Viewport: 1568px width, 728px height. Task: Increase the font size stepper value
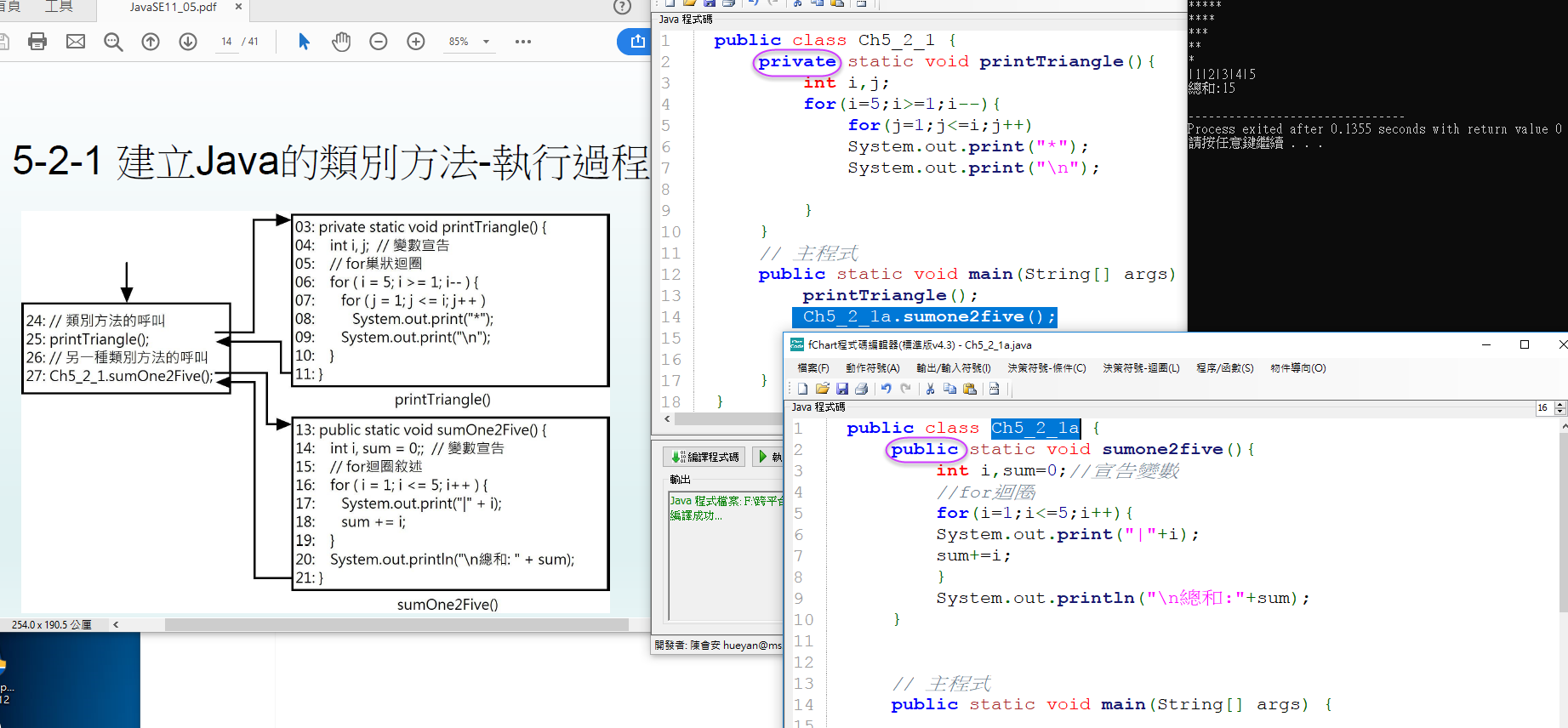(x=1560, y=404)
